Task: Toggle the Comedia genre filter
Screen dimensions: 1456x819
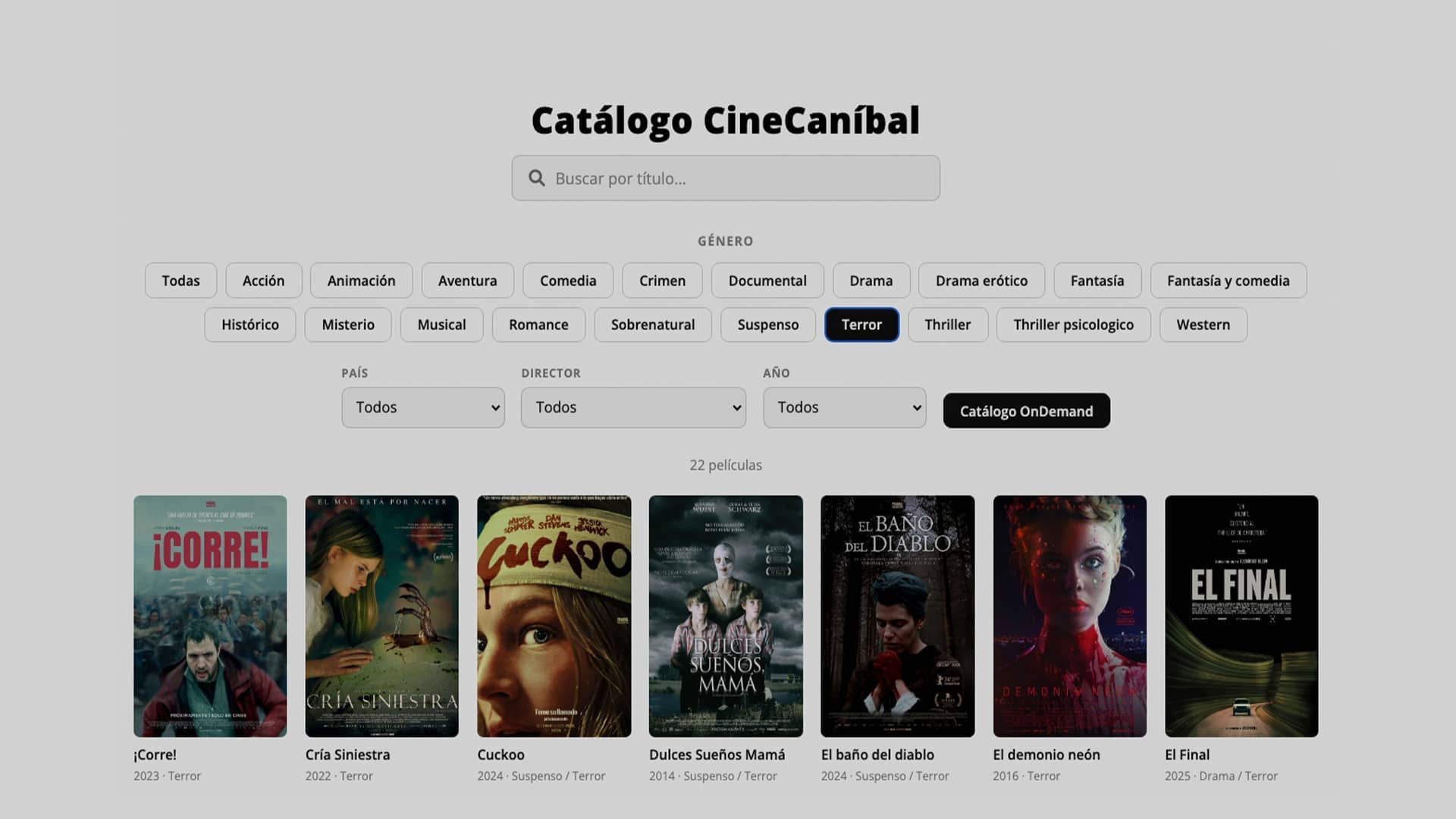Action: coord(568,281)
